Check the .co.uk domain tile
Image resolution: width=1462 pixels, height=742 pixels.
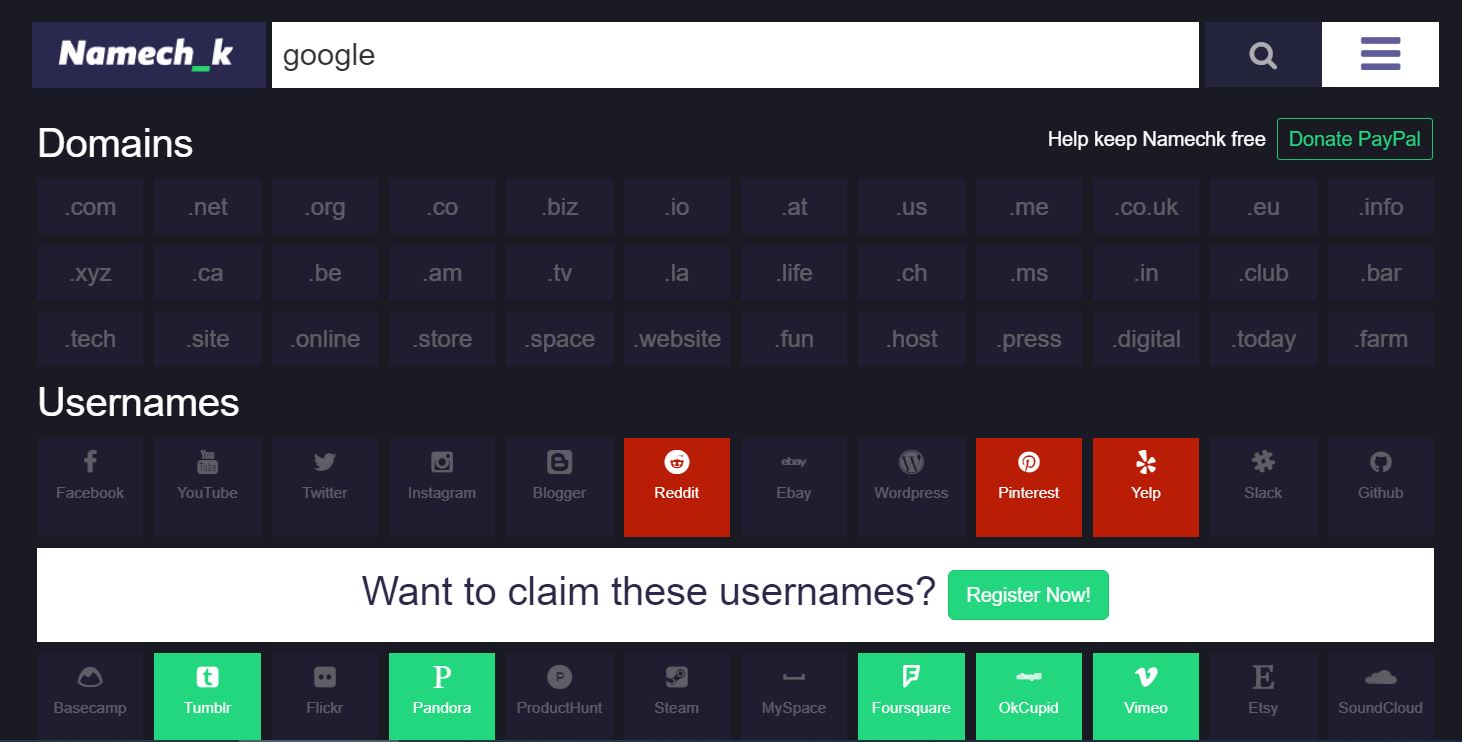pyautogui.click(x=1146, y=207)
